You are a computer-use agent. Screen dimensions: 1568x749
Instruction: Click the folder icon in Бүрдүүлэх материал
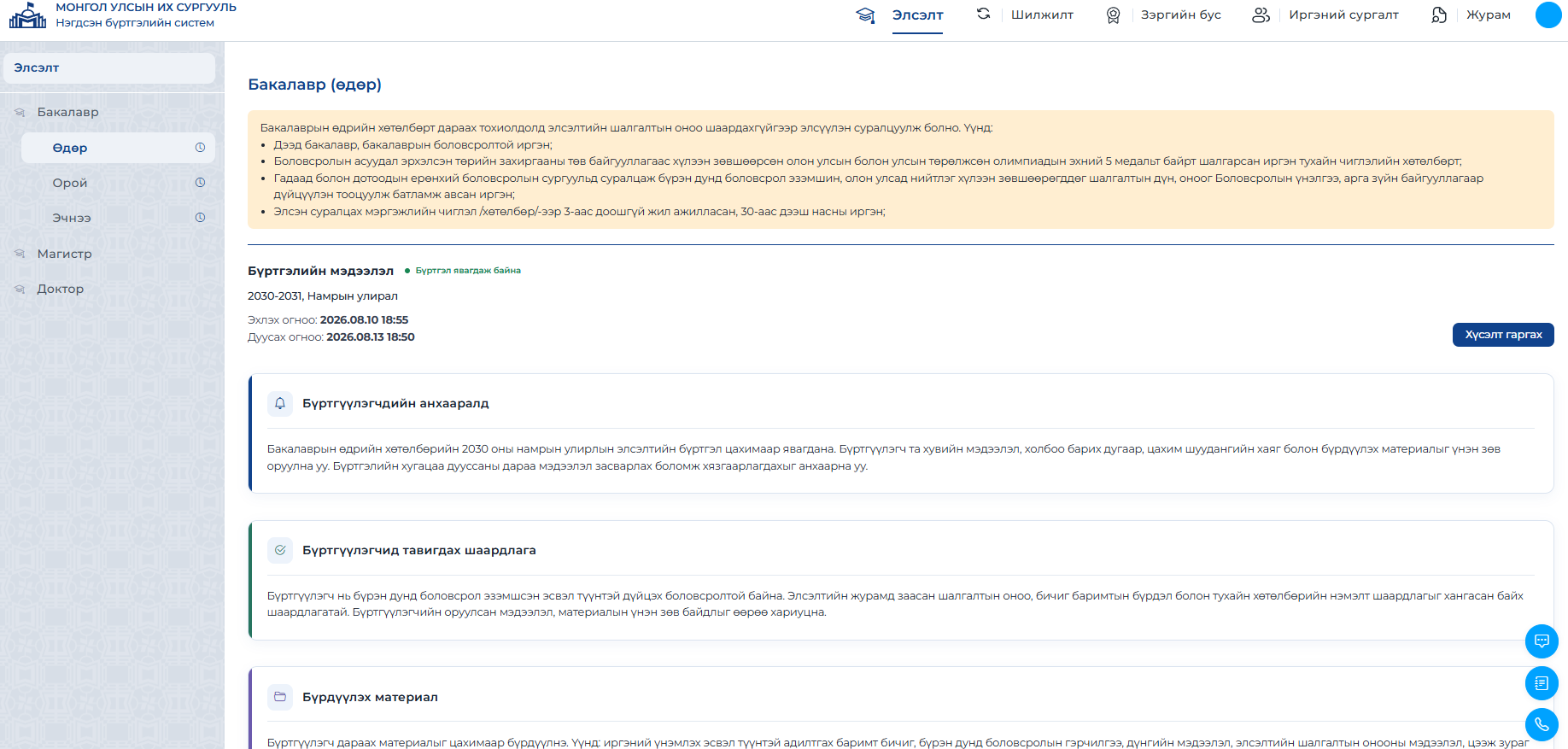pyautogui.click(x=280, y=697)
